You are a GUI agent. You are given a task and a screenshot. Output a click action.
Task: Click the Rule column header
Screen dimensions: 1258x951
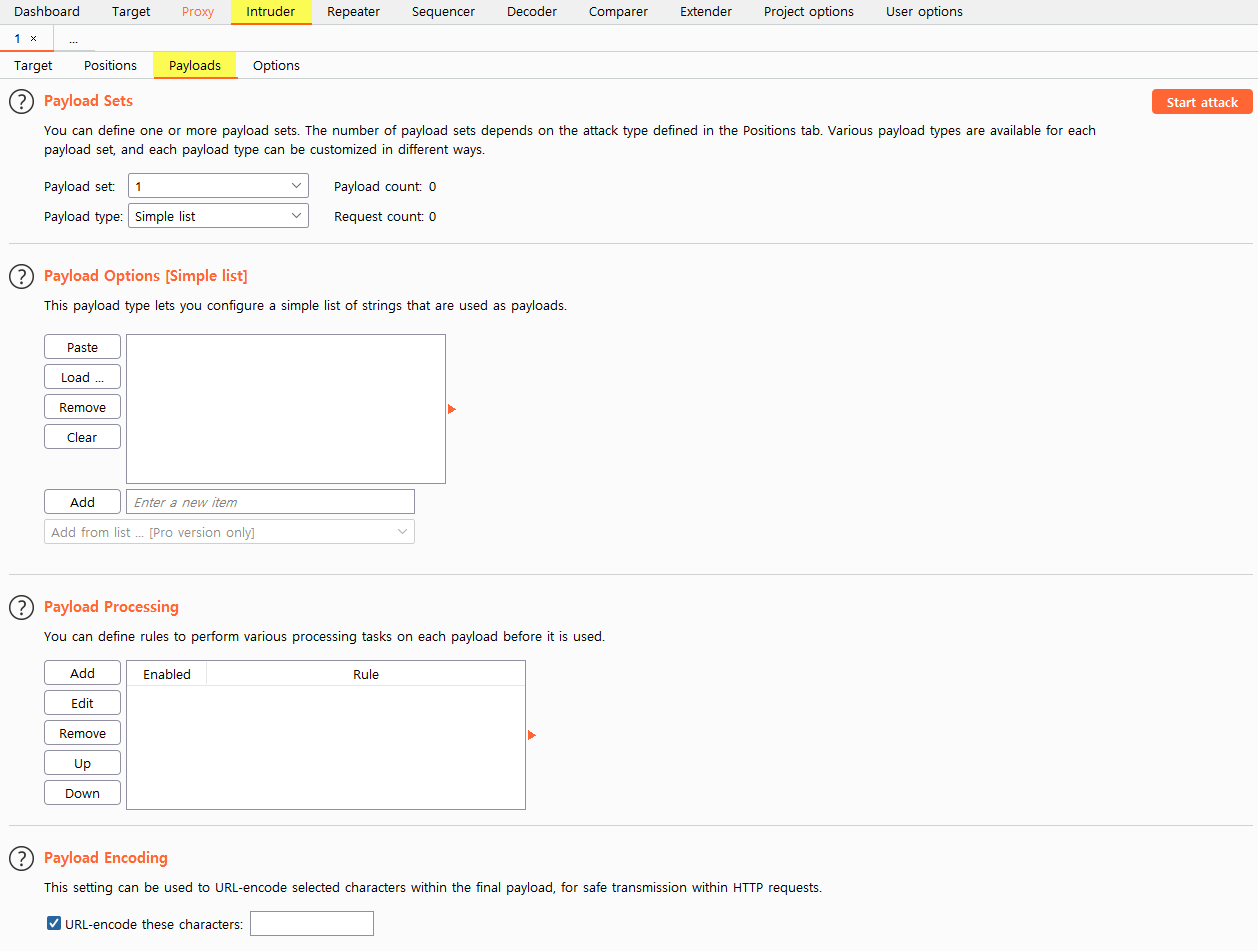coord(366,674)
